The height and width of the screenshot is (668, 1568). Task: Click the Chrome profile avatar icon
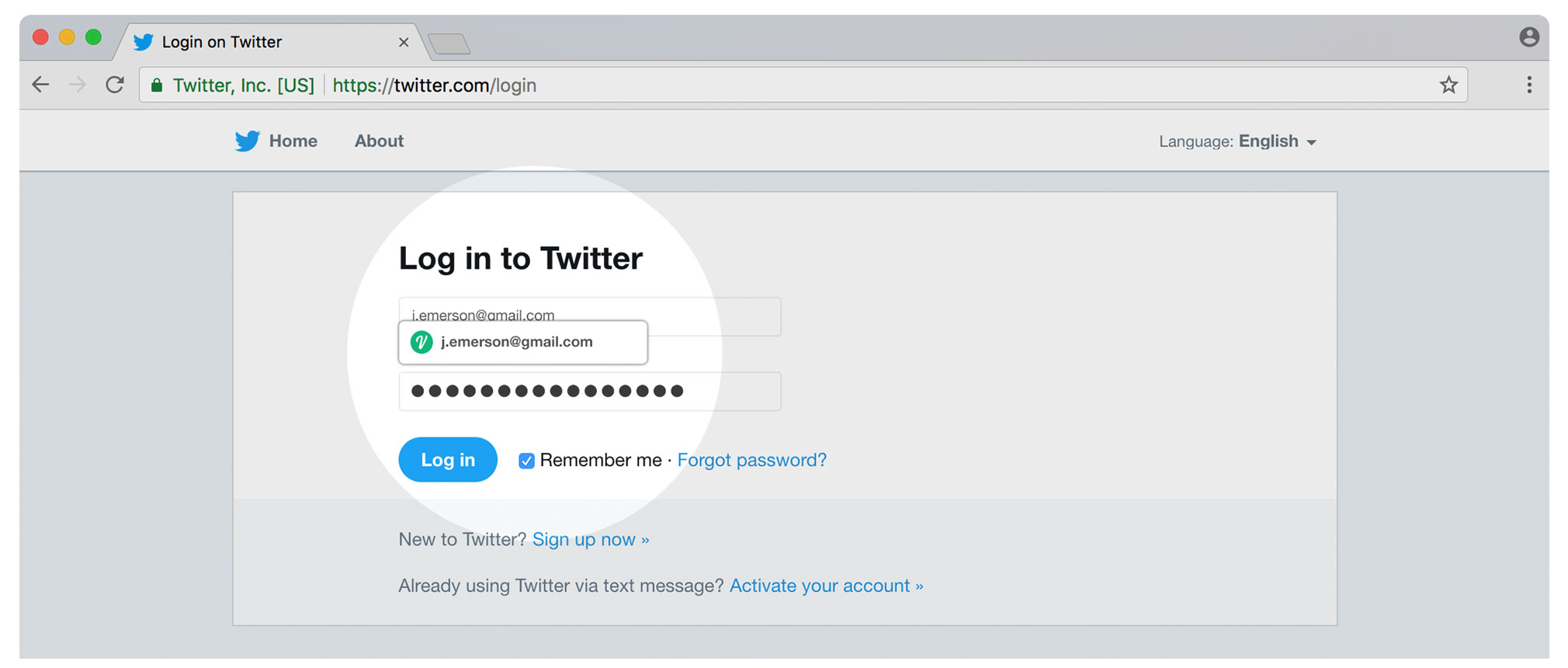1529,37
